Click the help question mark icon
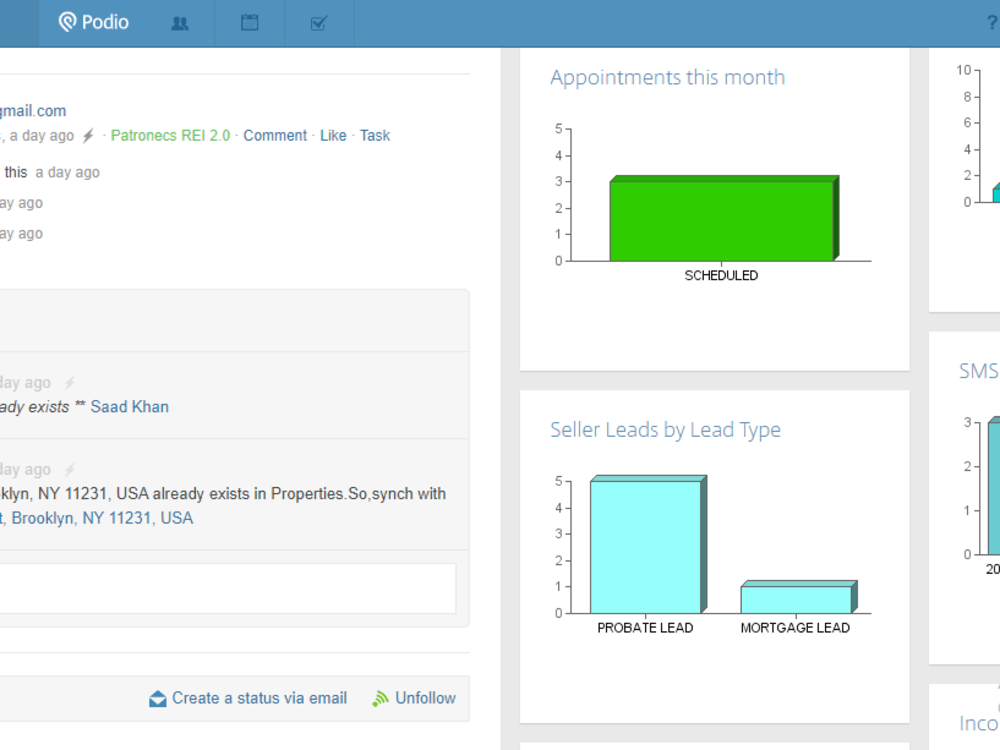Viewport: 1000px width, 750px height. click(x=992, y=23)
